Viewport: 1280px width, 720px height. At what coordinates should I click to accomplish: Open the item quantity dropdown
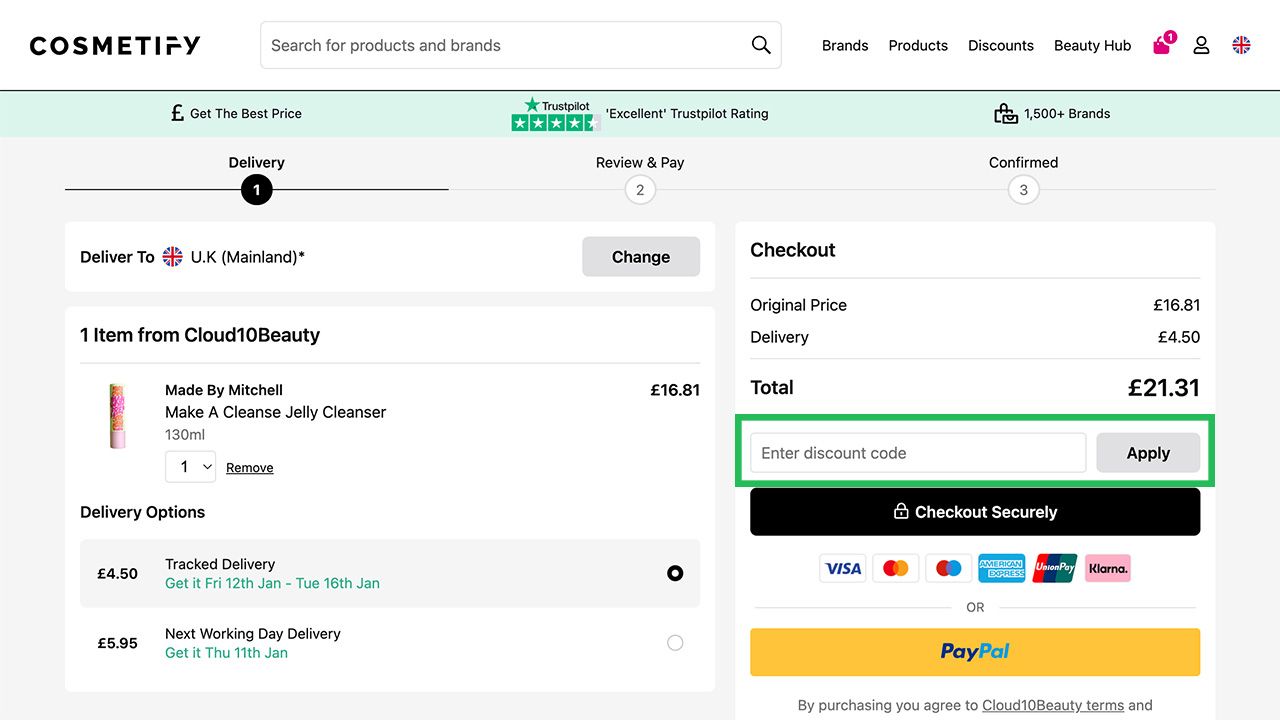[x=190, y=467]
